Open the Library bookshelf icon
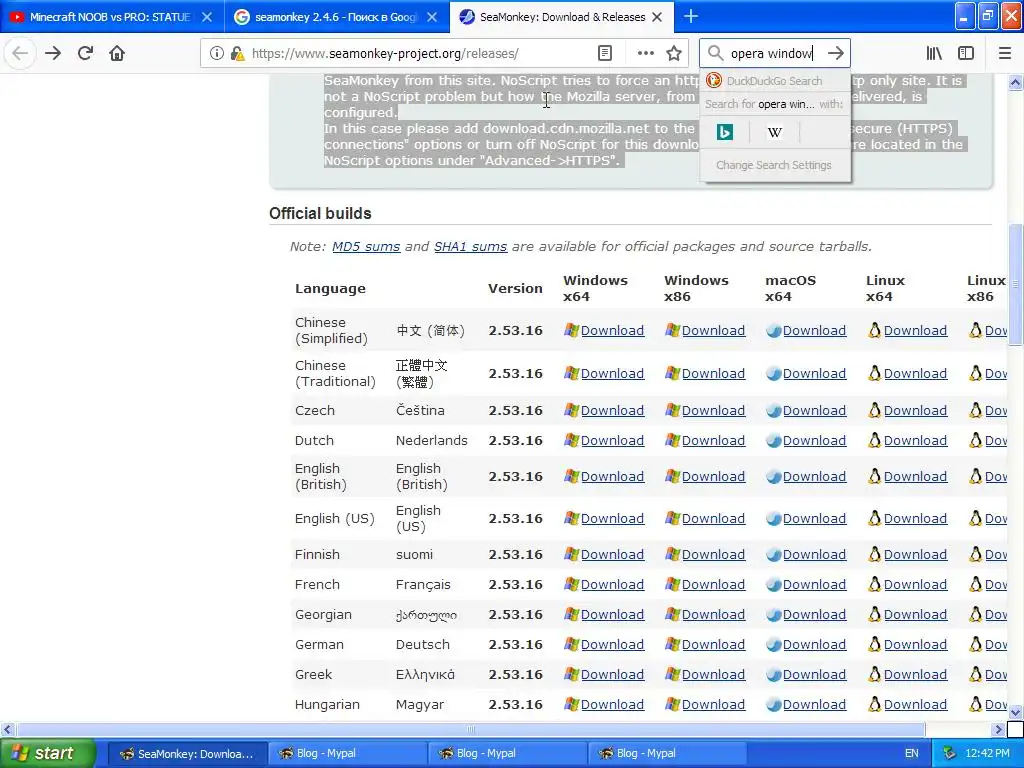The image size is (1024, 768). pyautogui.click(x=934, y=53)
